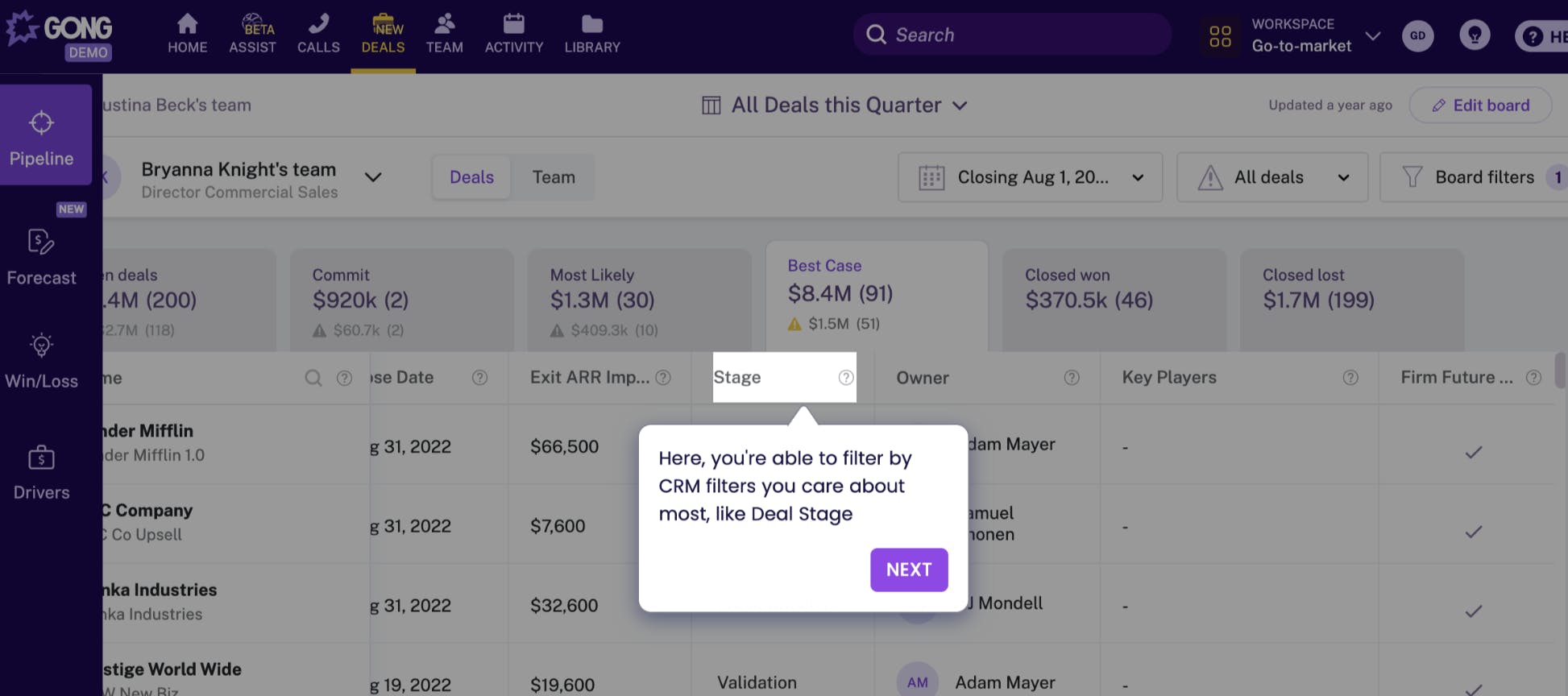Click the $66,500 Exit ARR value

pos(564,447)
